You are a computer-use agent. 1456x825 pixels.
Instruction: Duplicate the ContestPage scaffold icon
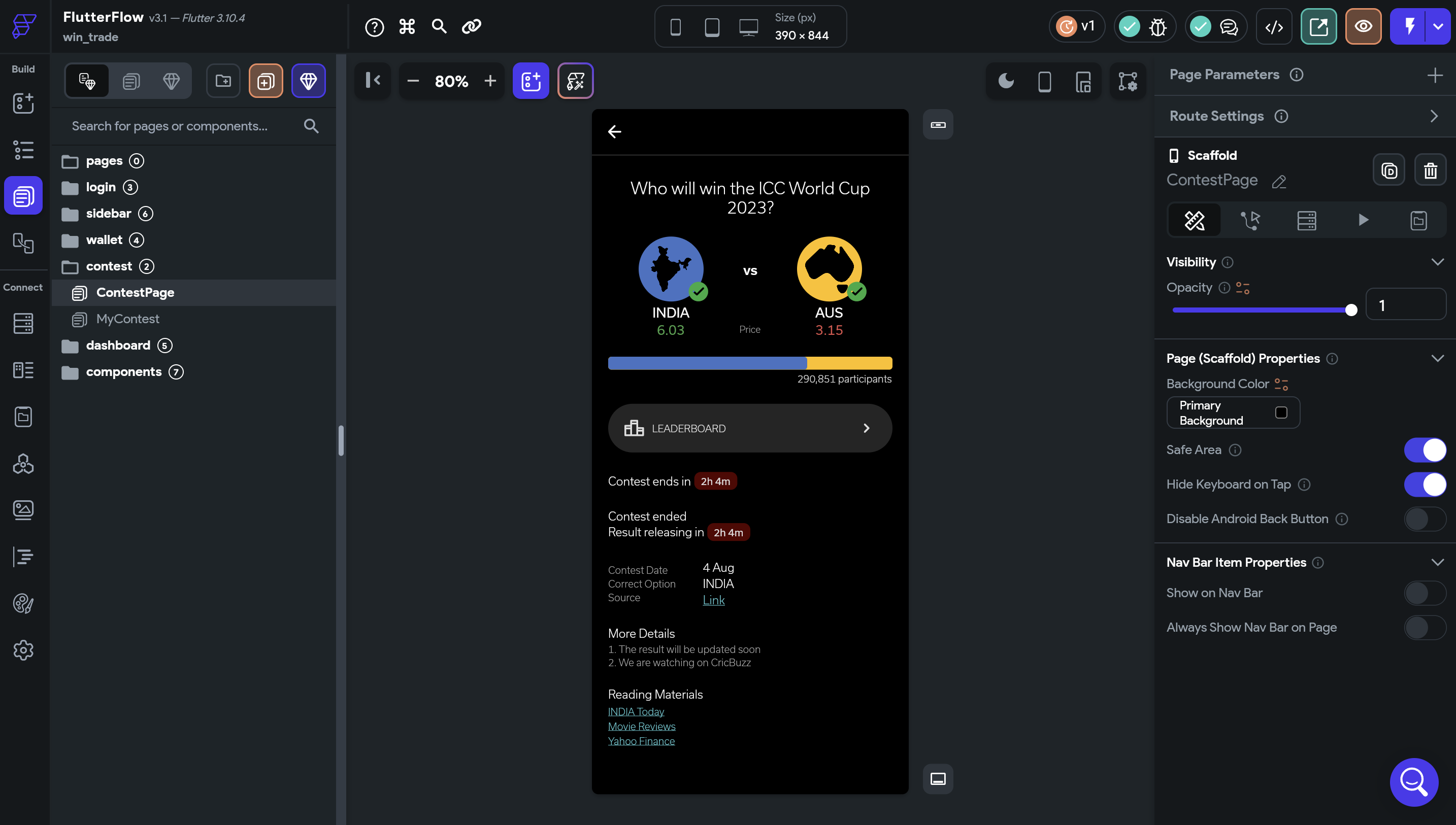[x=1389, y=170]
